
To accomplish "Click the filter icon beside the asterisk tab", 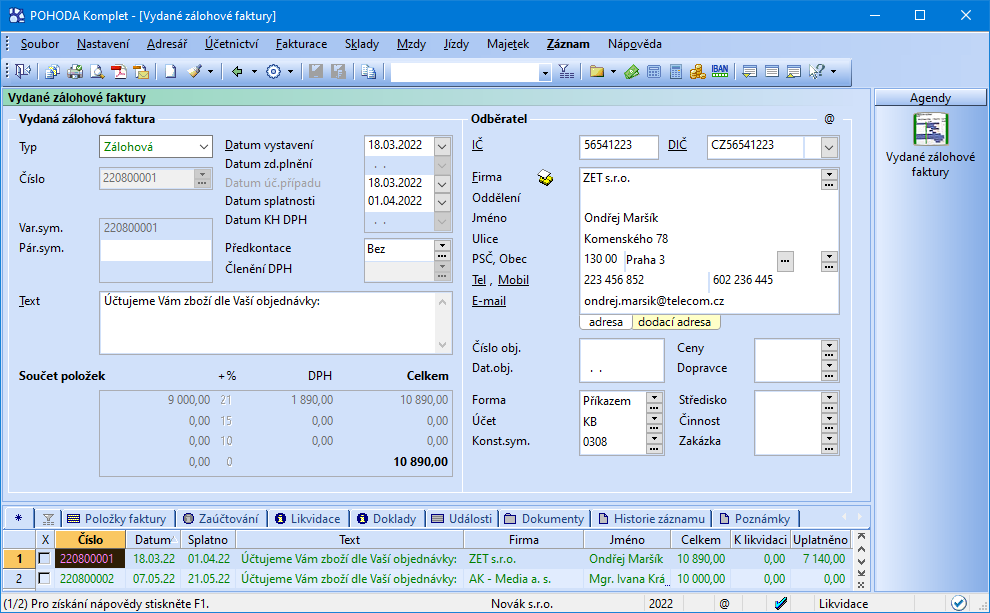I will pyautogui.click(x=48, y=519).
